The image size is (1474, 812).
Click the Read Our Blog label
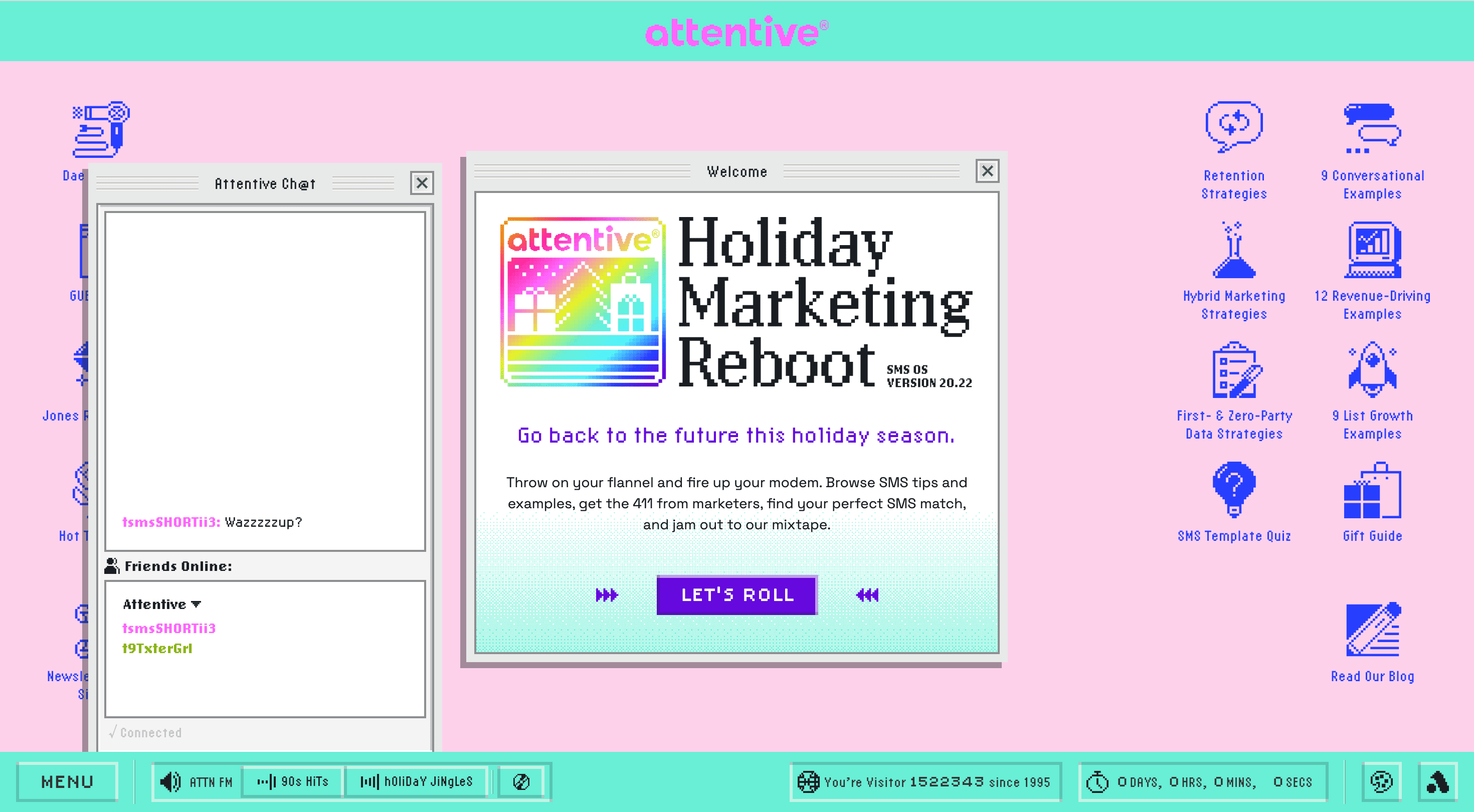[1372, 676]
